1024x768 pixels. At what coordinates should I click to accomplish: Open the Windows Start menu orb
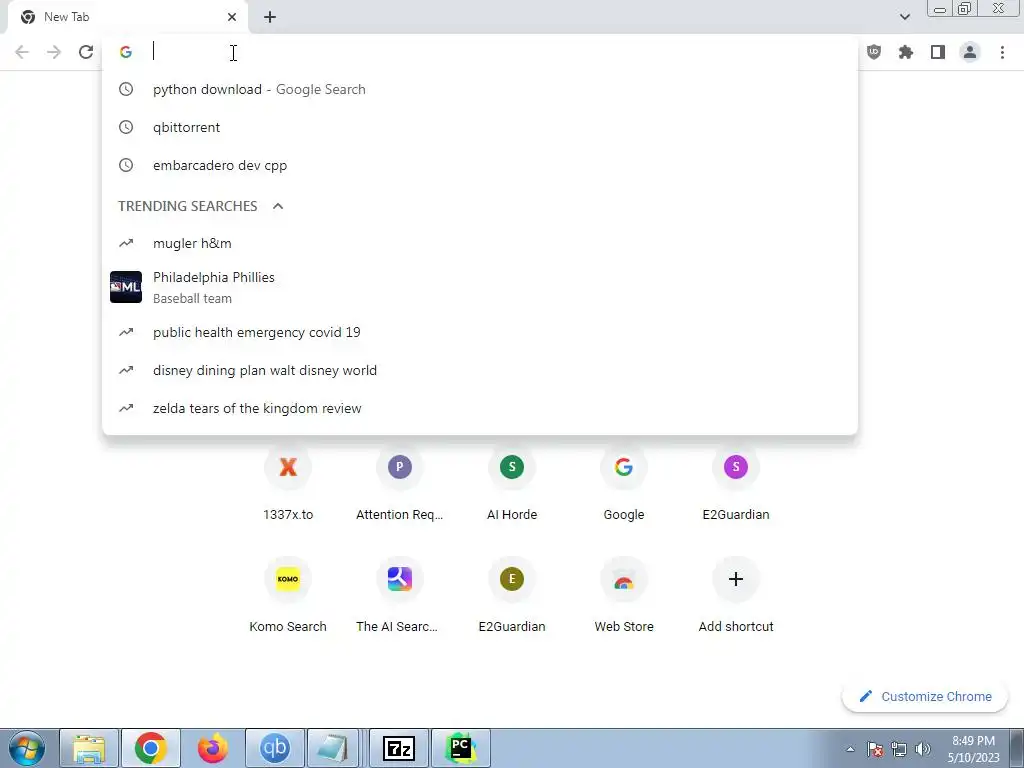[26, 748]
